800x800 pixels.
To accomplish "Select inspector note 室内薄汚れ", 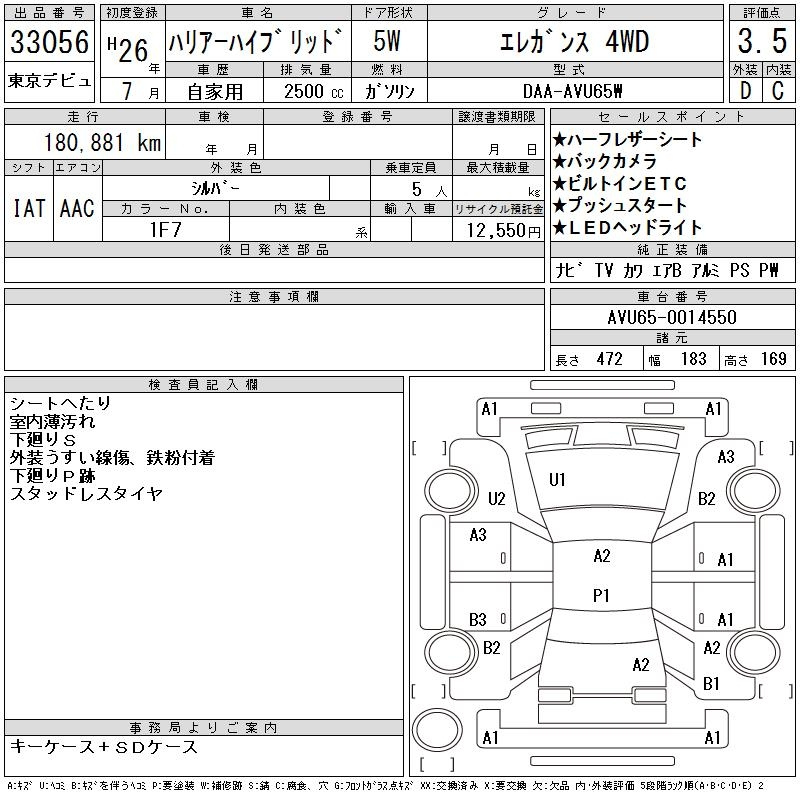I will coord(52,421).
